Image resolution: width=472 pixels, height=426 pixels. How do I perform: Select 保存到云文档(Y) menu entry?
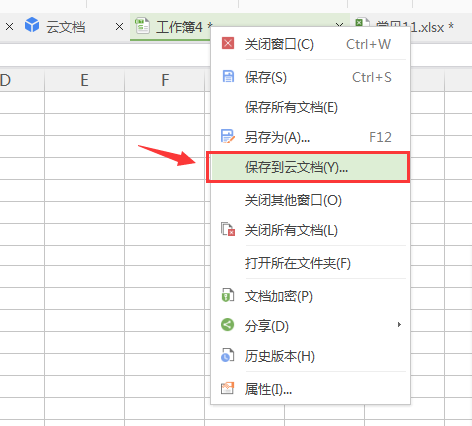308,167
